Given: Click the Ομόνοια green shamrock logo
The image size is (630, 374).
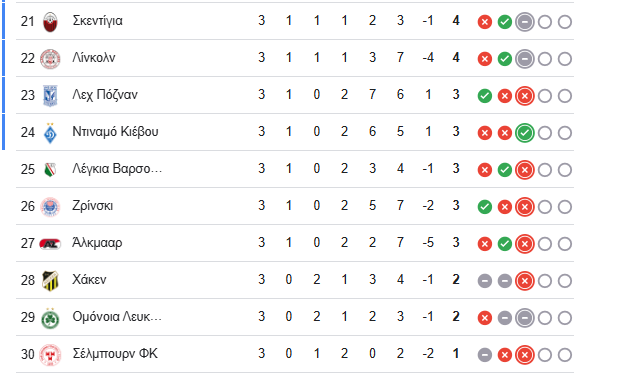Looking at the screenshot, I should tap(50, 318).
